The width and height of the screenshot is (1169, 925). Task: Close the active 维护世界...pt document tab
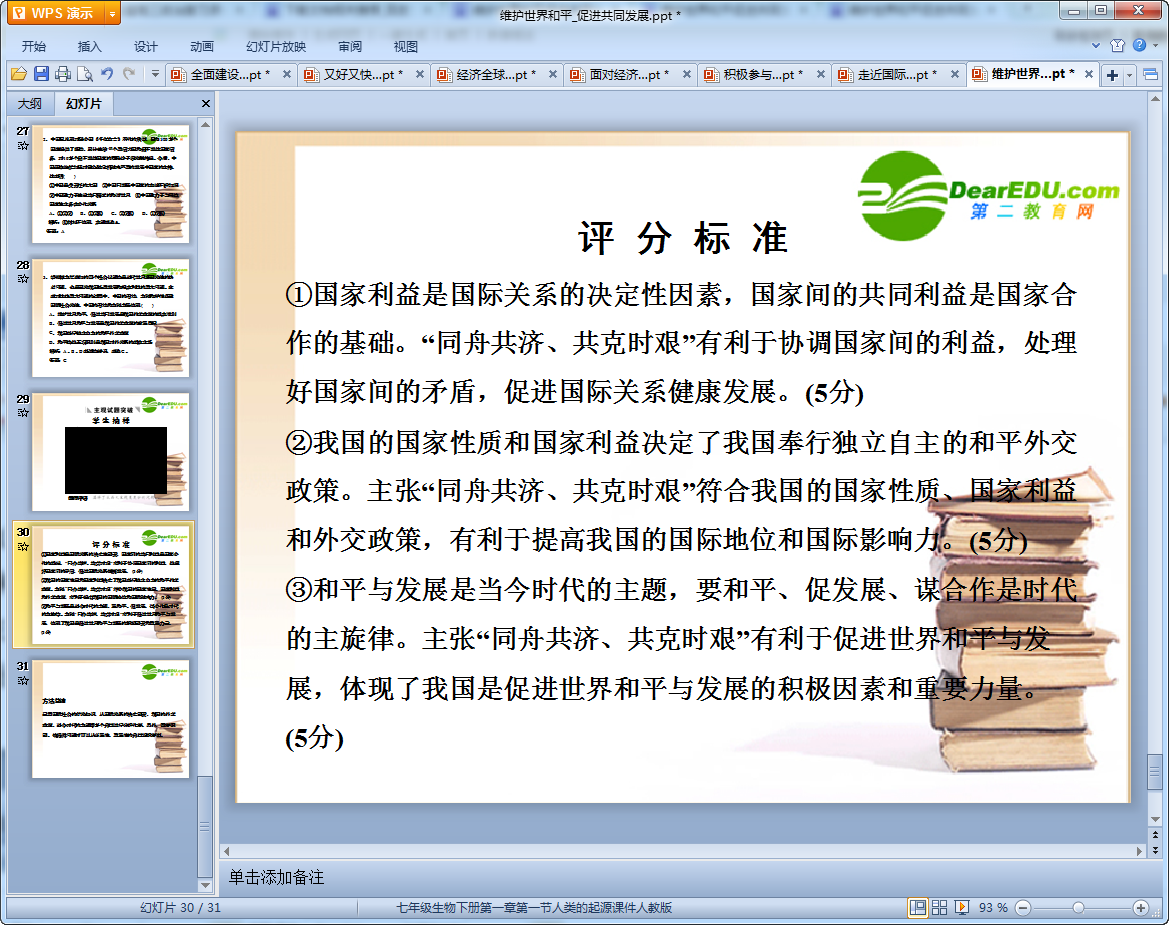(1088, 75)
